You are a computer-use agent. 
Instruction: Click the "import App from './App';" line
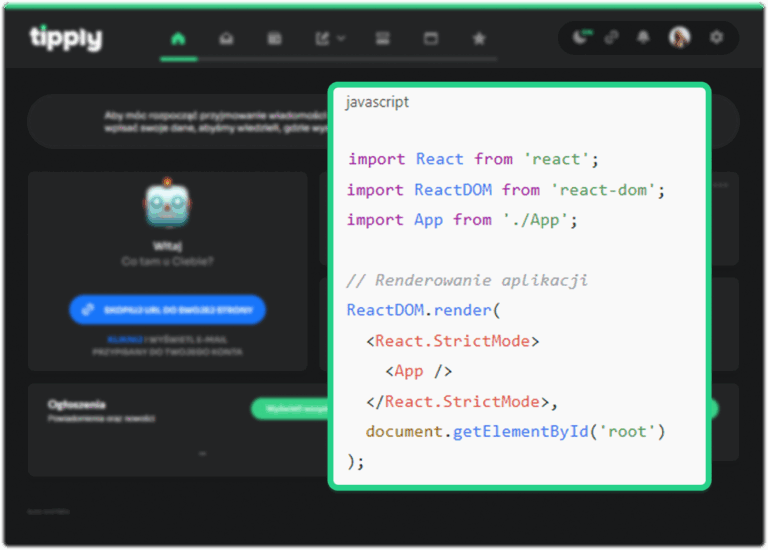pyautogui.click(x=462, y=220)
